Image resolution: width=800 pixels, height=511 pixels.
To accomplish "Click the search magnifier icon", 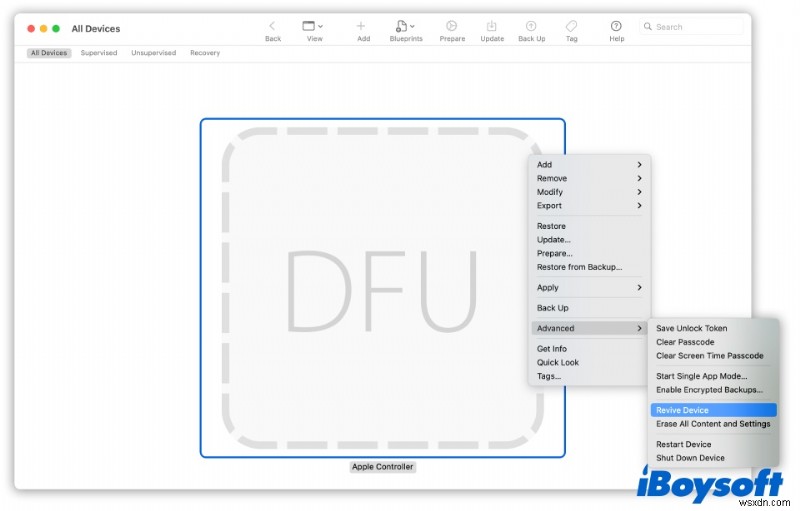I will [648, 27].
